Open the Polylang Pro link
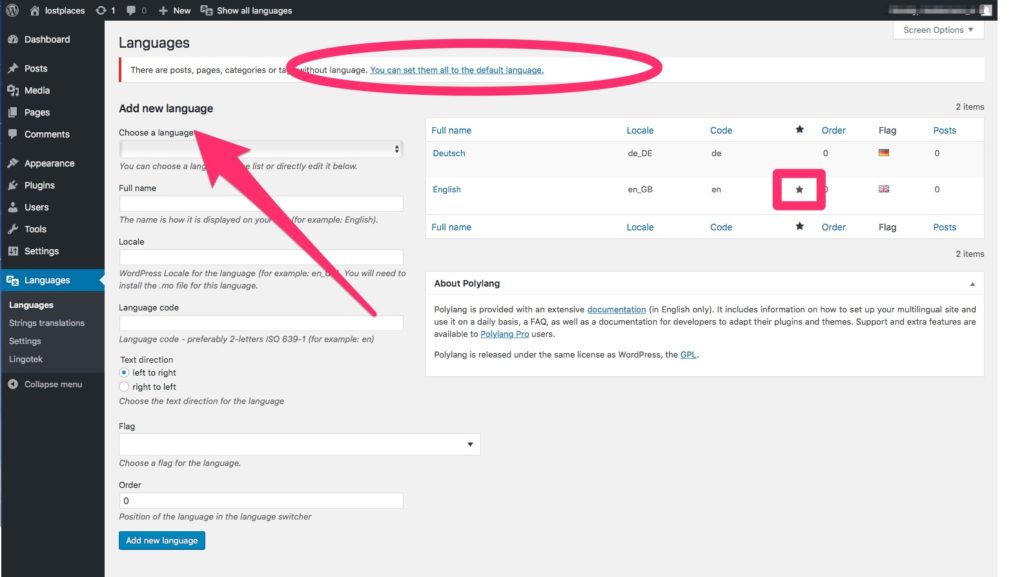This screenshot has height=577, width=1024. 505,334
